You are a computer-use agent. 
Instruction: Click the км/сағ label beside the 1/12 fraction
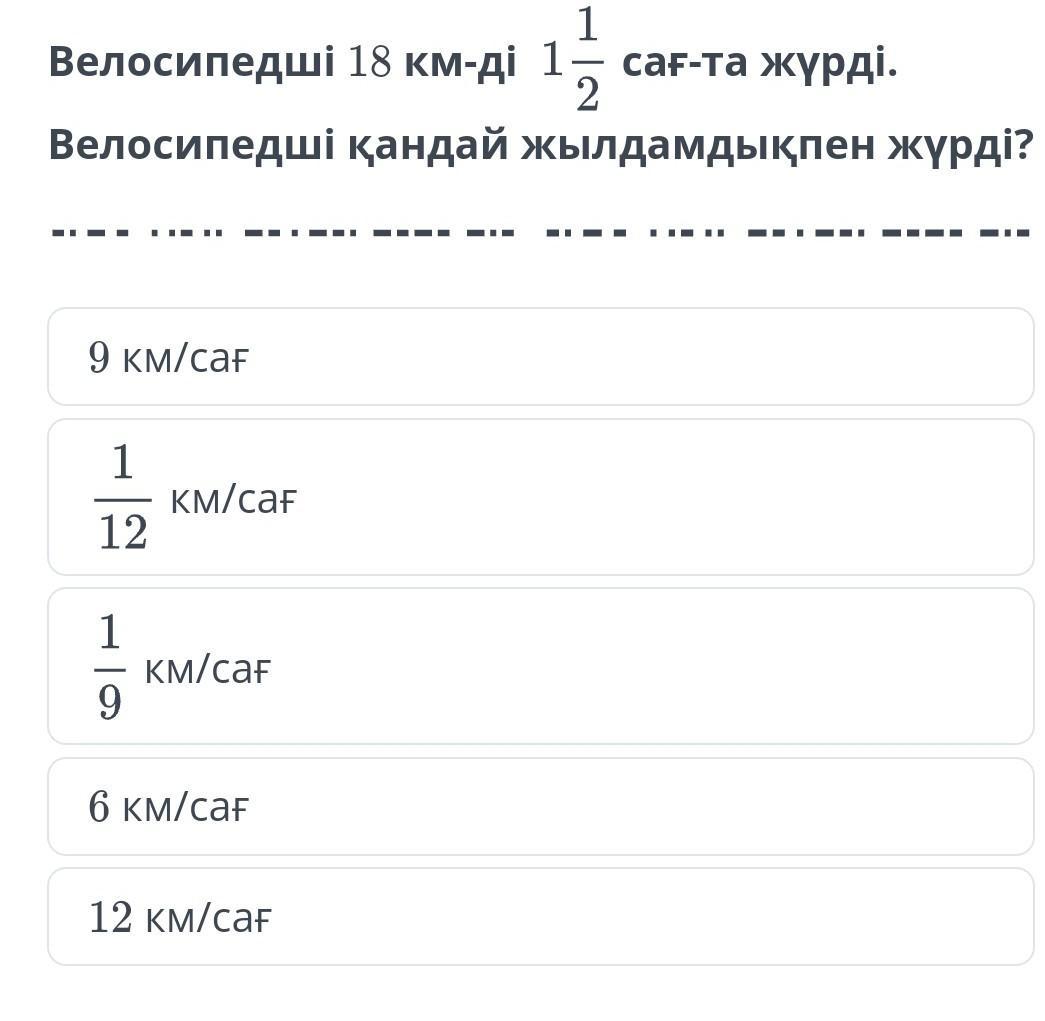(234, 499)
